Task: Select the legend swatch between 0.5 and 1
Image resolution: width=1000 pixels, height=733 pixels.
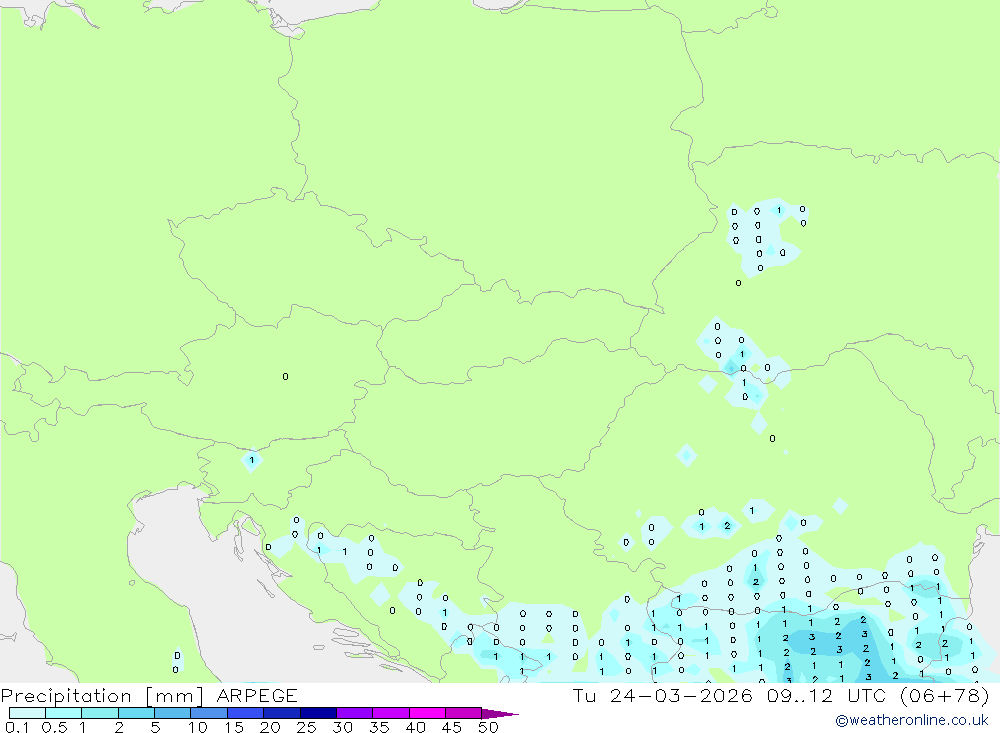Action: click(x=64, y=713)
